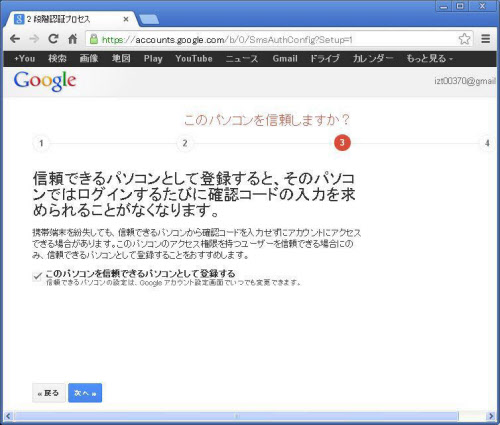Screen dimensions: 500x425
Task: Click the account email at top right
Action: point(465,81)
